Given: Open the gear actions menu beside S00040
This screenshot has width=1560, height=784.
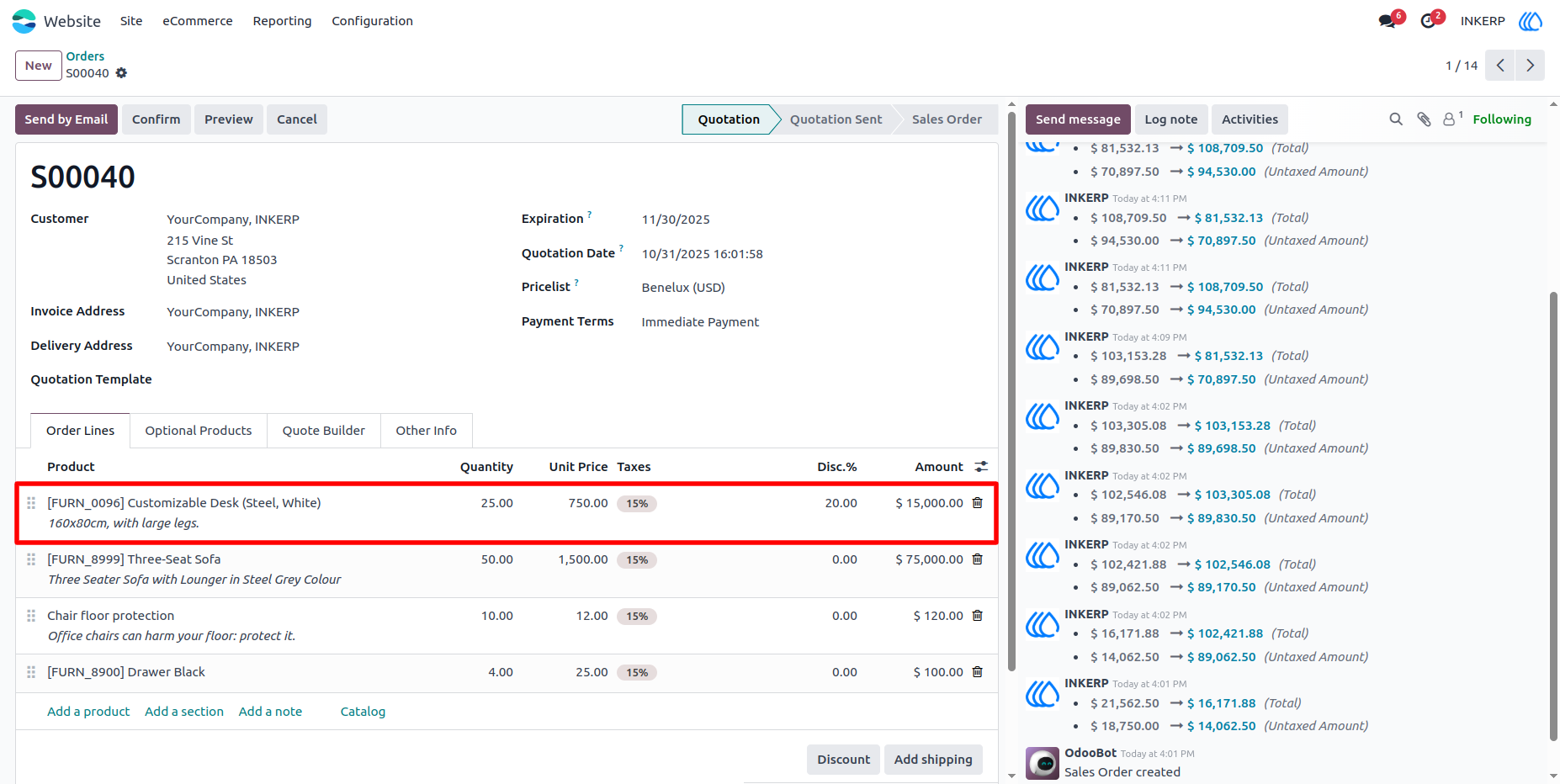Looking at the screenshot, I should tap(121, 73).
